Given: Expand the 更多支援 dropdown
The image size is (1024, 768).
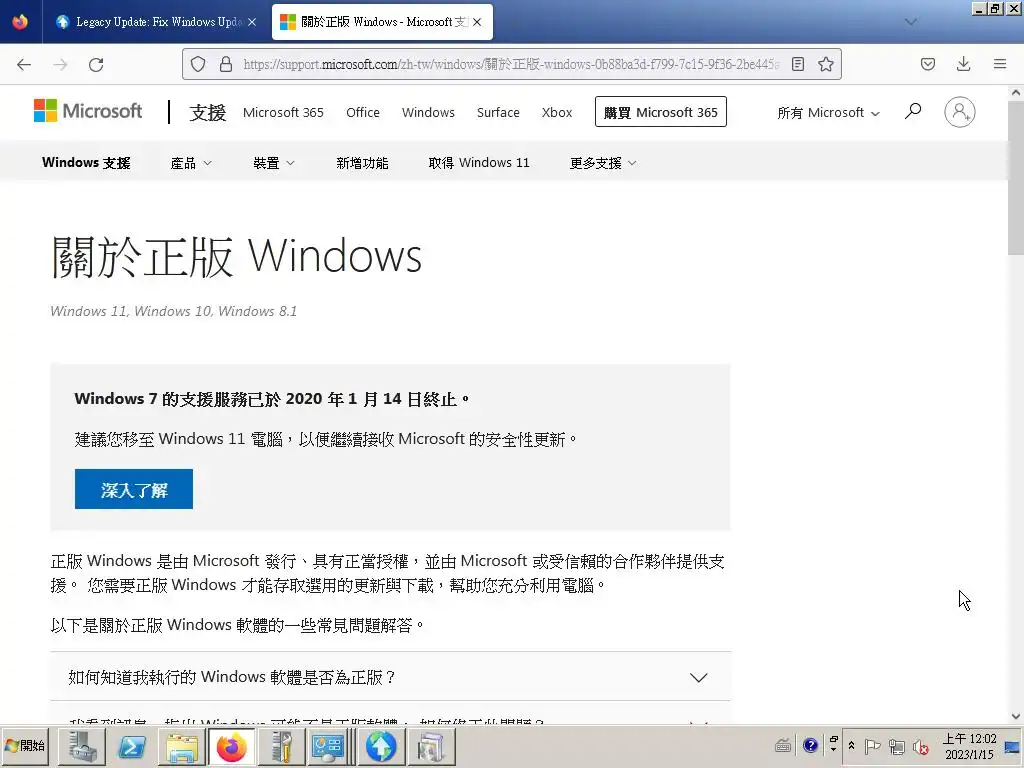Looking at the screenshot, I should click(603, 163).
